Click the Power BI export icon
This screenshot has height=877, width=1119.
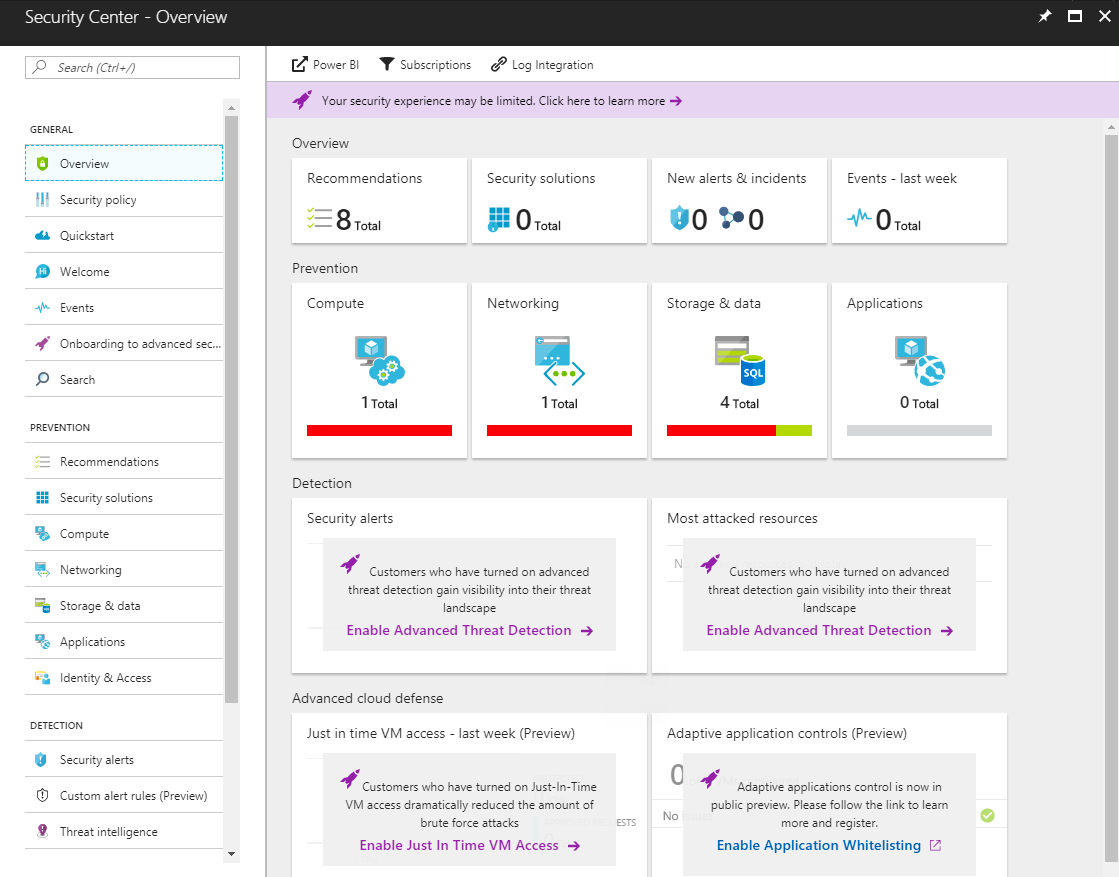299,65
